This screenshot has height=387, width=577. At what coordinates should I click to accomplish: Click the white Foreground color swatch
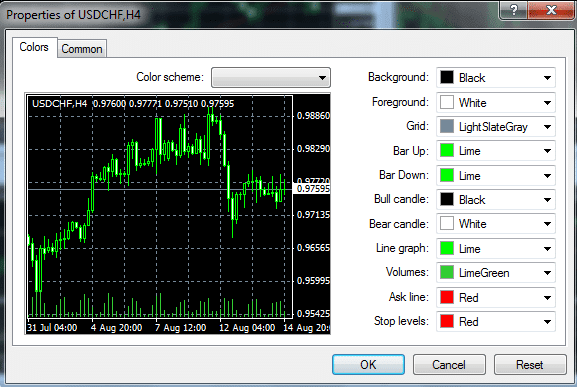point(447,102)
